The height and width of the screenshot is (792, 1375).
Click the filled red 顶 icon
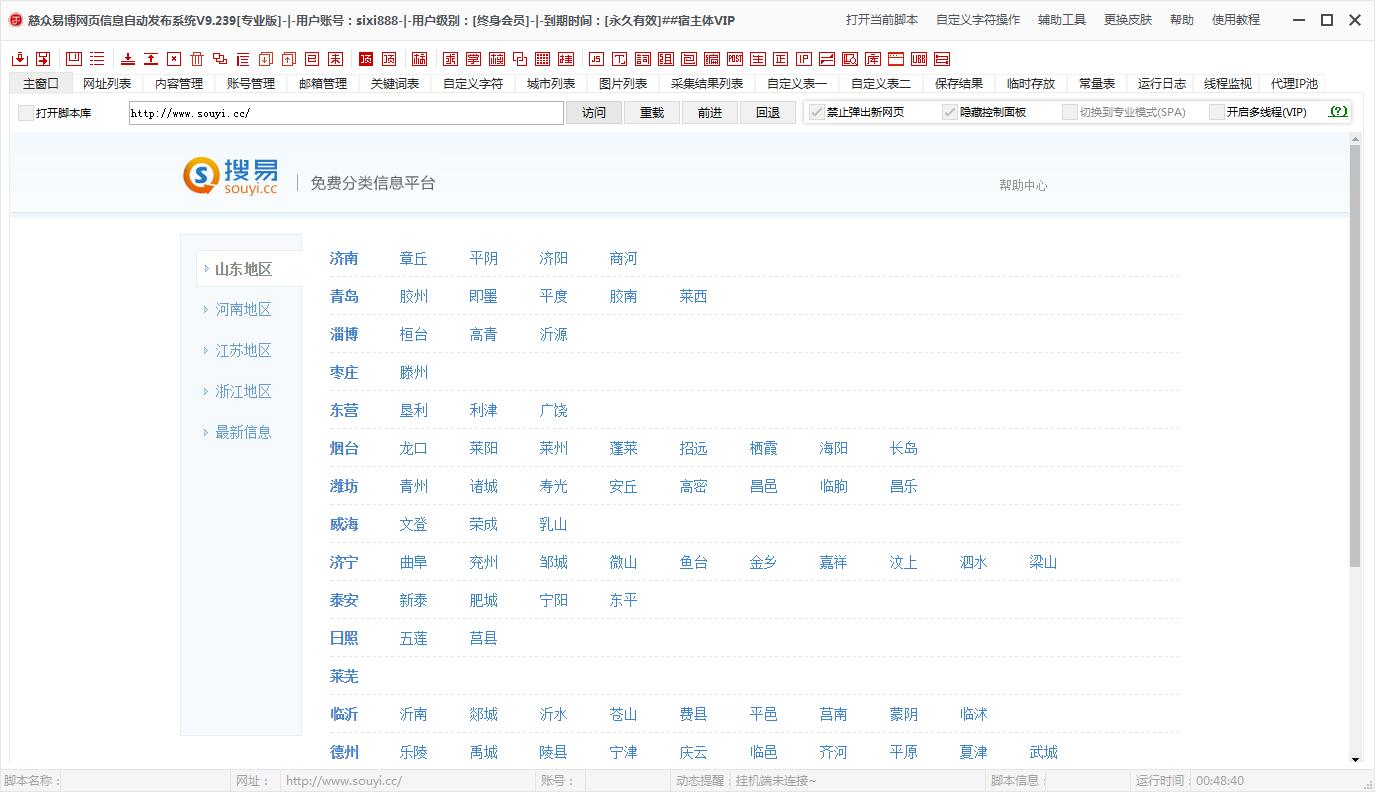(365, 59)
